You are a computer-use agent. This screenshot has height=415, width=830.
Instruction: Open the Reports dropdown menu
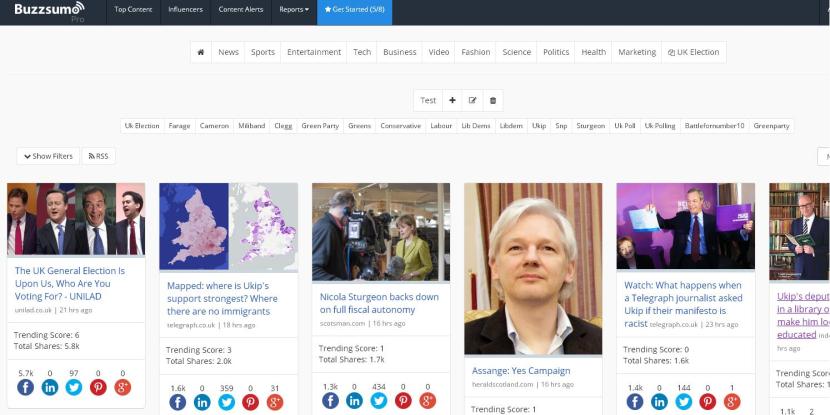[293, 10]
